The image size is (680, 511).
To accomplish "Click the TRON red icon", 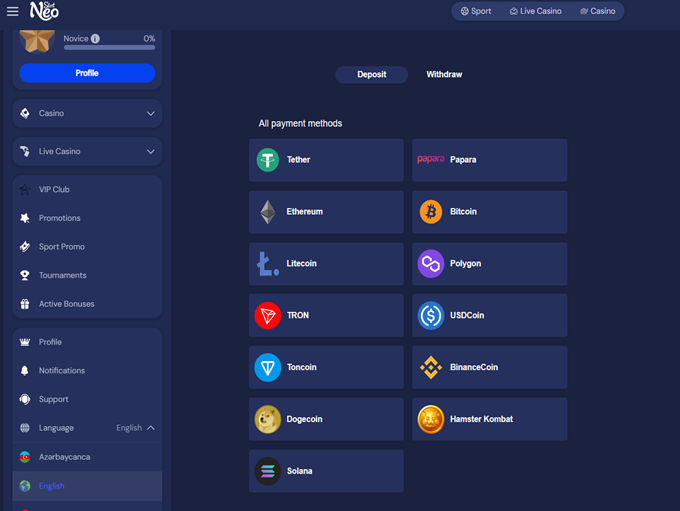I will point(267,316).
